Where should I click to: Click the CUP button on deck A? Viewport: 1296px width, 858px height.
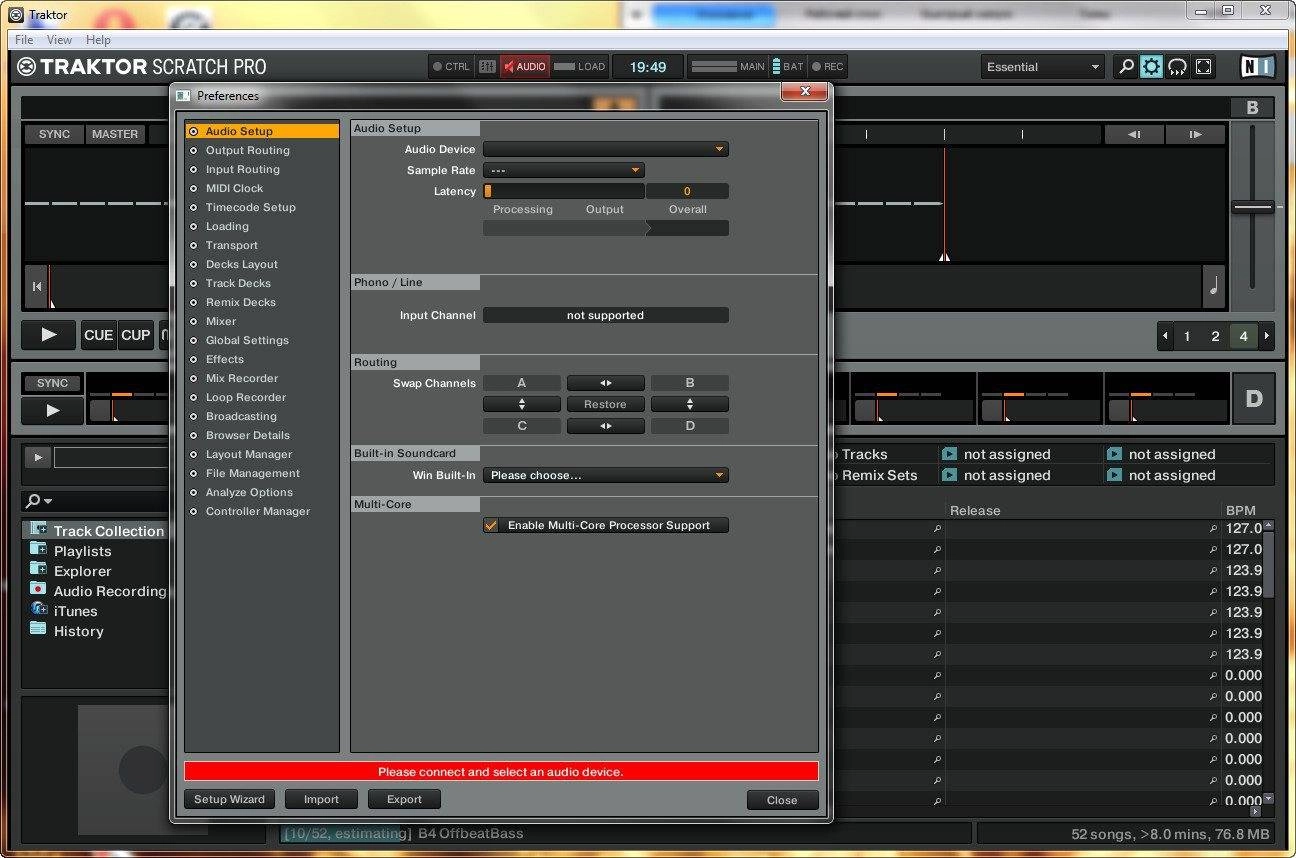pyautogui.click(x=136, y=335)
